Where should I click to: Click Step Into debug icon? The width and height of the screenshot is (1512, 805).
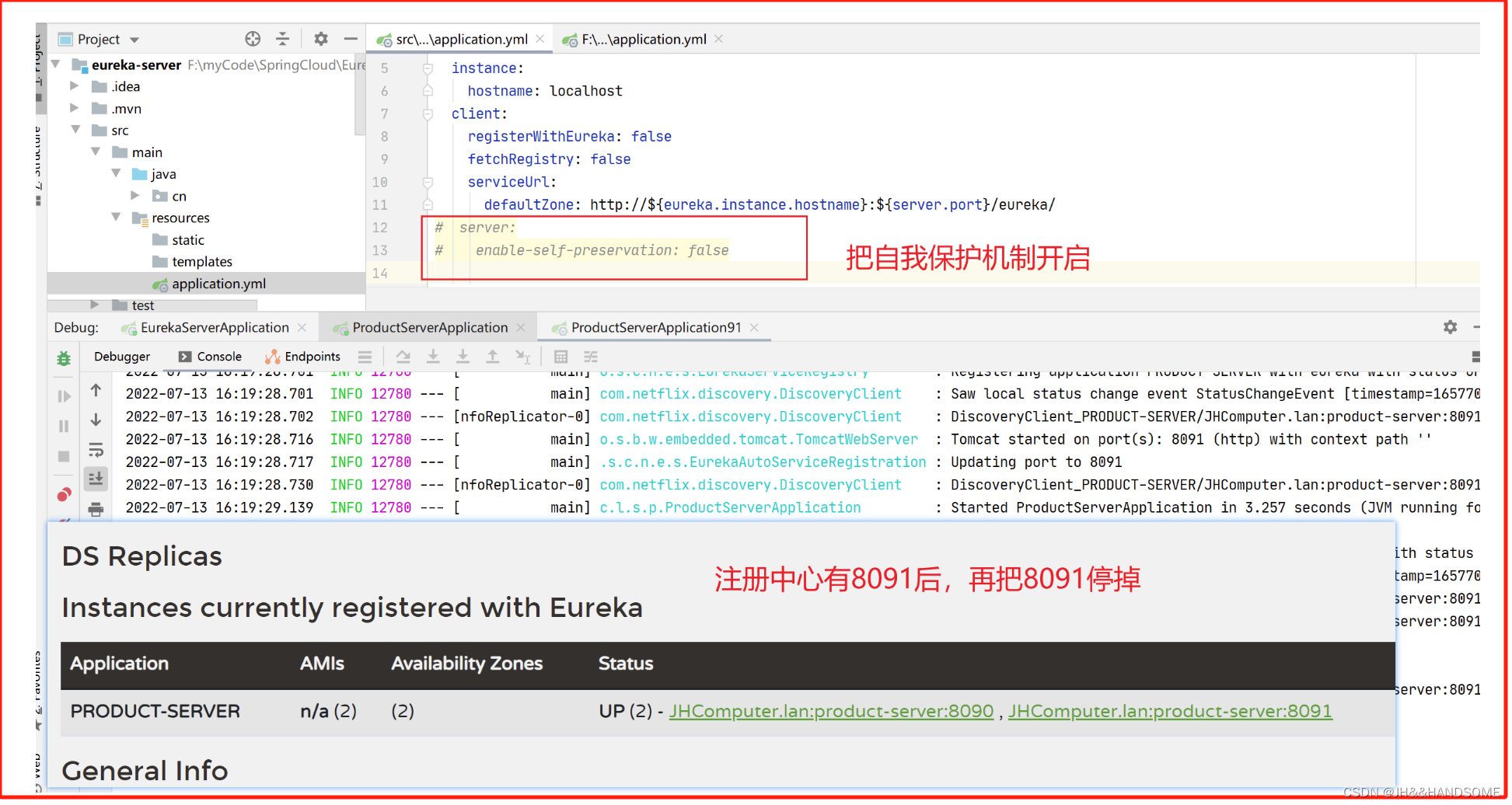[433, 357]
